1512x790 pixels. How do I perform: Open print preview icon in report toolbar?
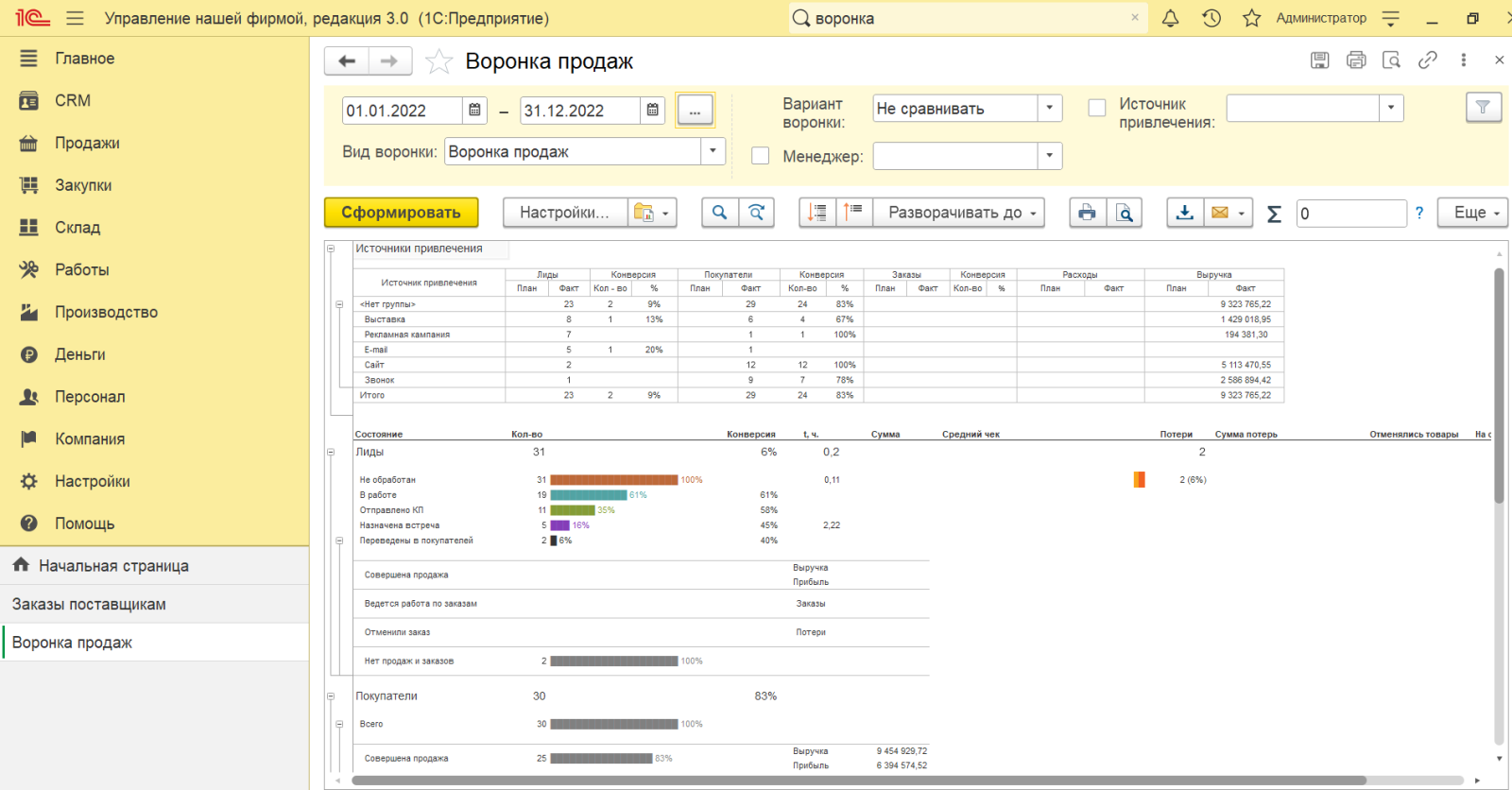[x=1125, y=213]
